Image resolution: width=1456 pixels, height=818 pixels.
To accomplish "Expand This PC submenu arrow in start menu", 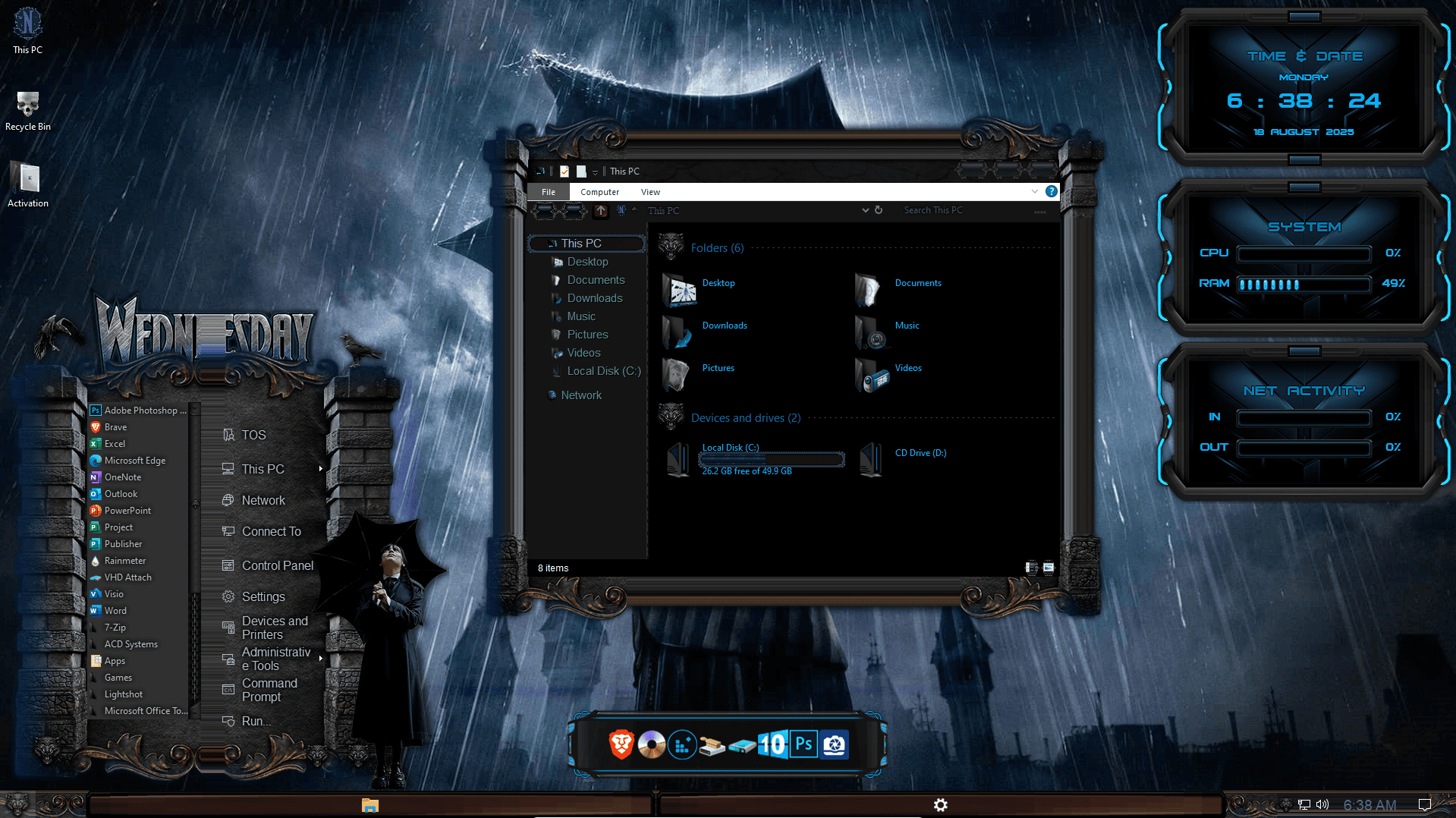I will pyautogui.click(x=321, y=469).
